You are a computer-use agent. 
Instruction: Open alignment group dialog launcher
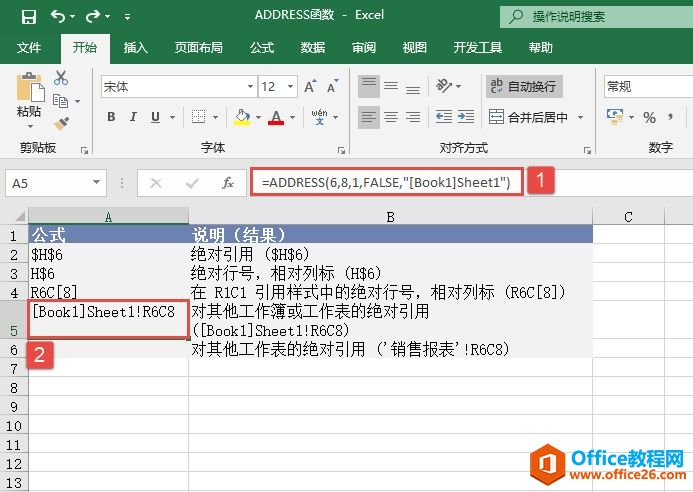587,151
